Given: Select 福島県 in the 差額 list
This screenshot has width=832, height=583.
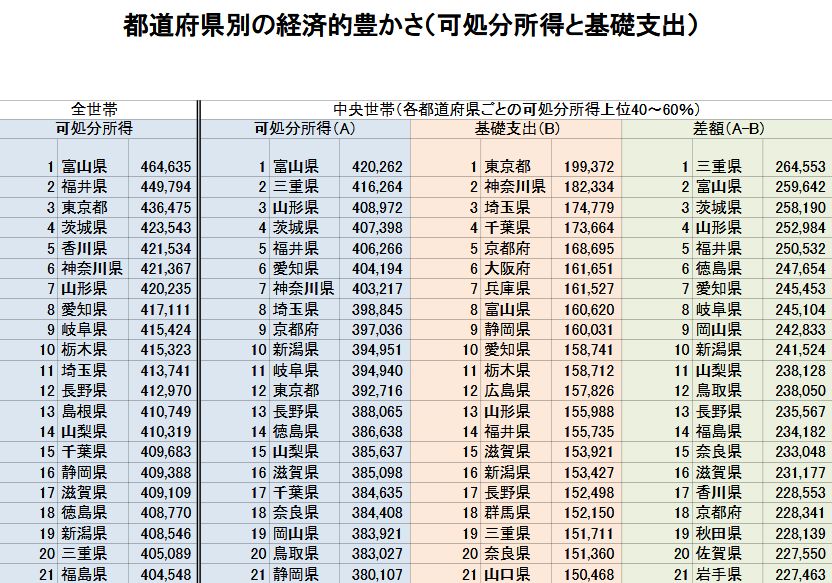Looking at the screenshot, I should [719, 431].
